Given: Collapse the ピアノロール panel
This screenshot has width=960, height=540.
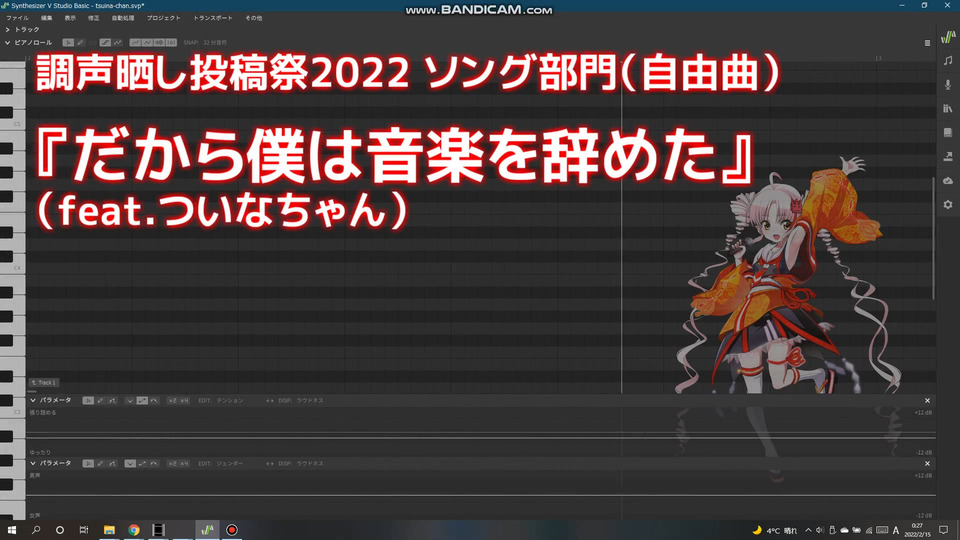Looking at the screenshot, I should coord(7,43).
